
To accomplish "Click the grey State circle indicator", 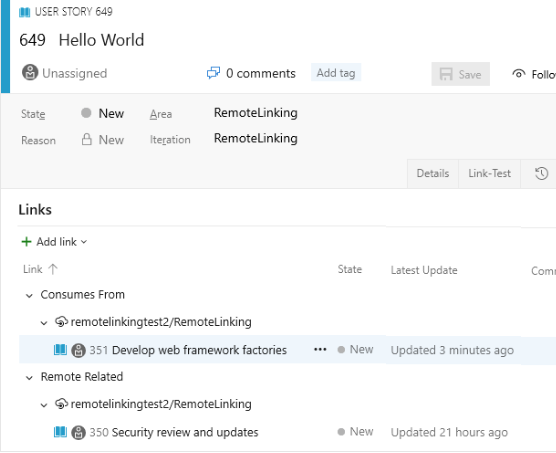I will pos(86,113).
